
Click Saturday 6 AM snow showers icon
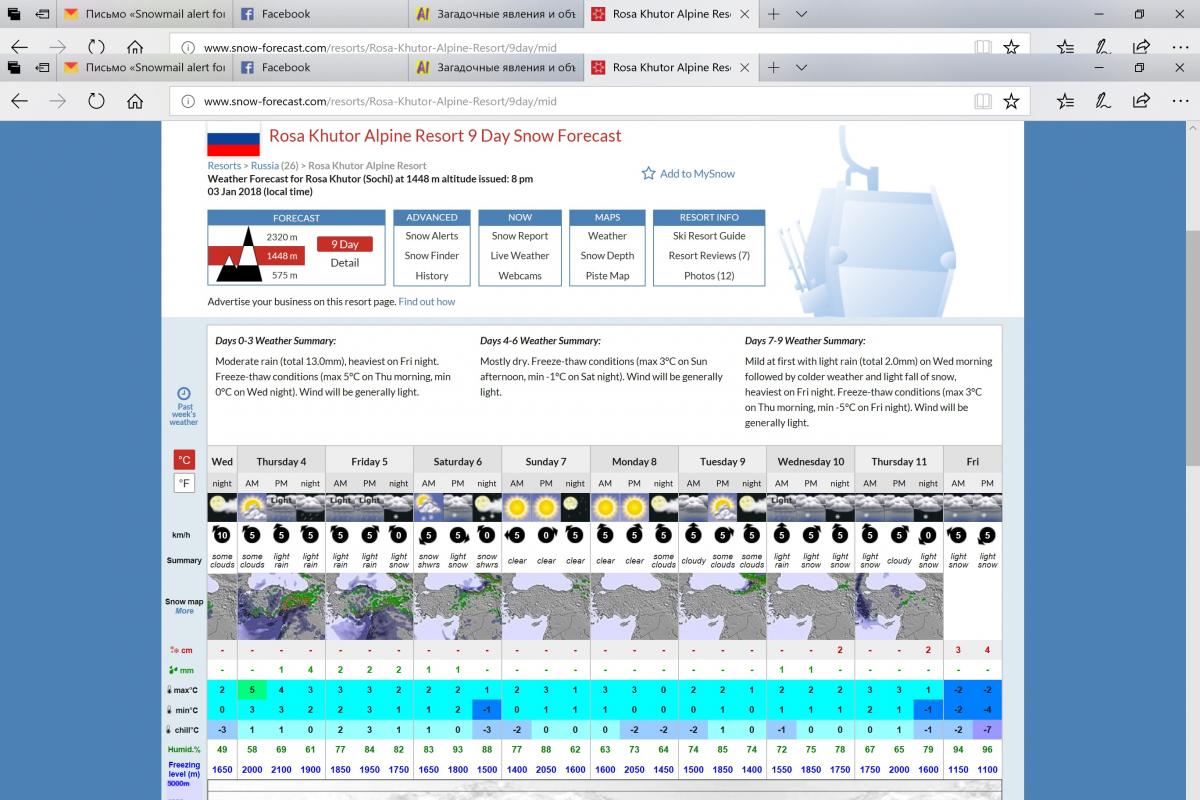click(428, 507)
